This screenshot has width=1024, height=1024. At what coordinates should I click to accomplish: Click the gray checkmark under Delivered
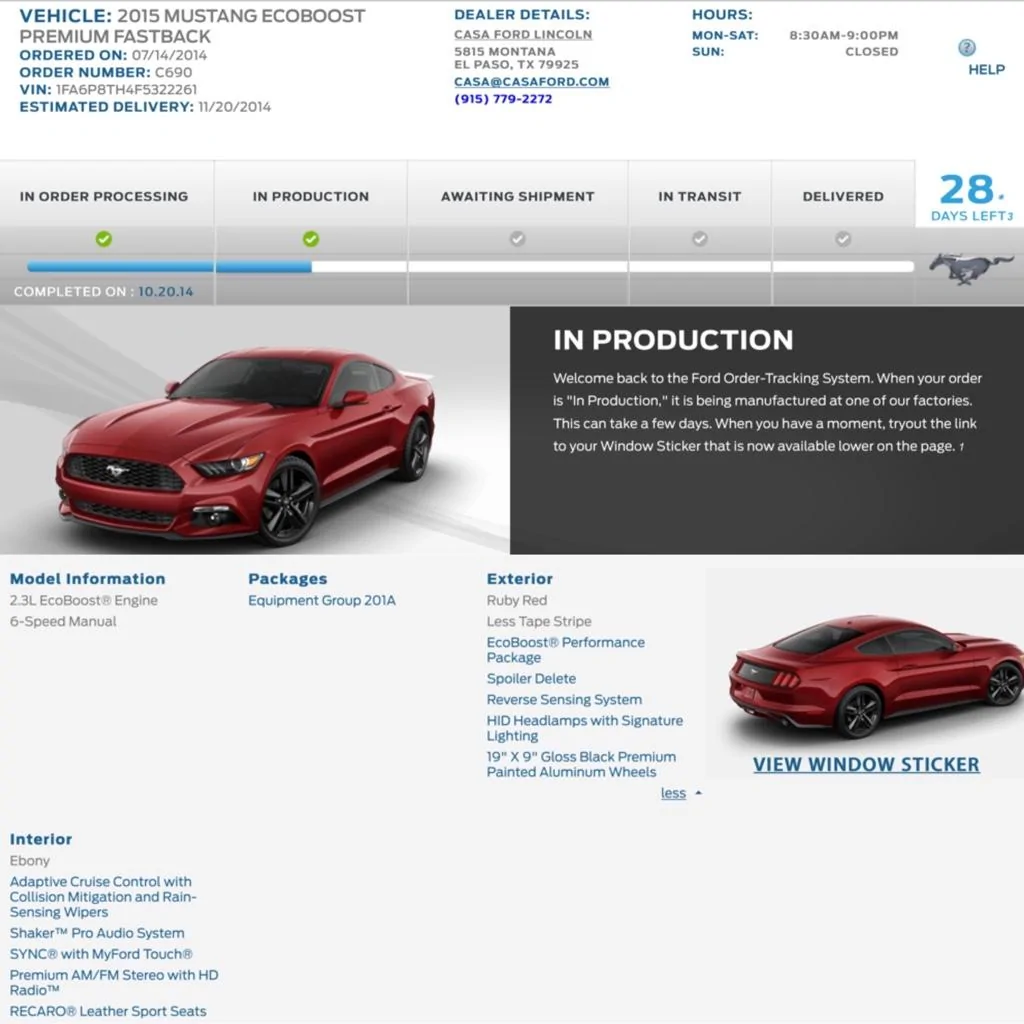point(843,239)
